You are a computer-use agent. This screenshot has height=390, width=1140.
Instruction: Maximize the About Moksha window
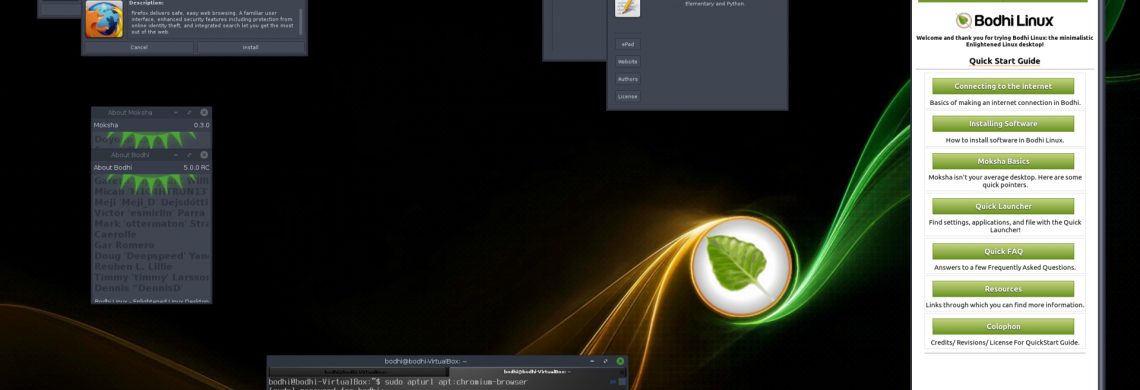click(x=190, y=113)
